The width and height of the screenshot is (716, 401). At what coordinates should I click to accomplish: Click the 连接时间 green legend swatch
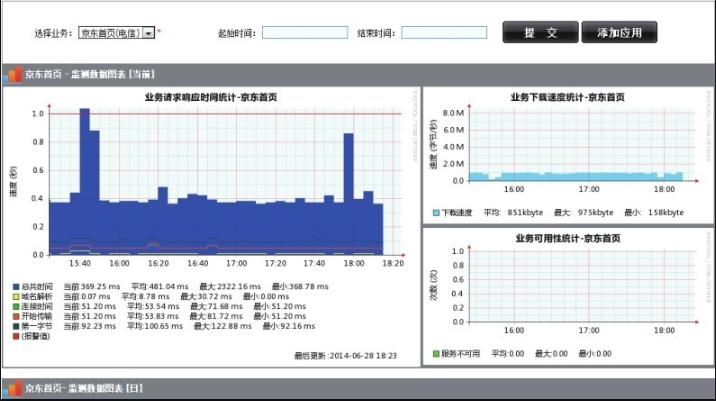pyautogui.click(x=16, y=306)
